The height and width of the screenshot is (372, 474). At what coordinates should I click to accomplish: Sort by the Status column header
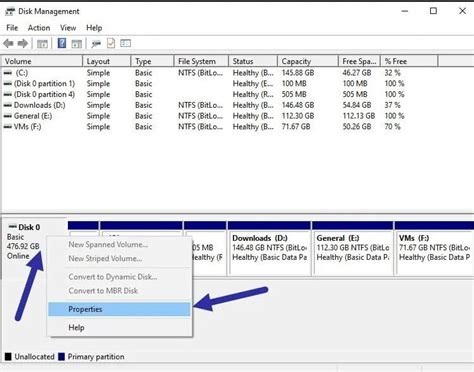253,61
